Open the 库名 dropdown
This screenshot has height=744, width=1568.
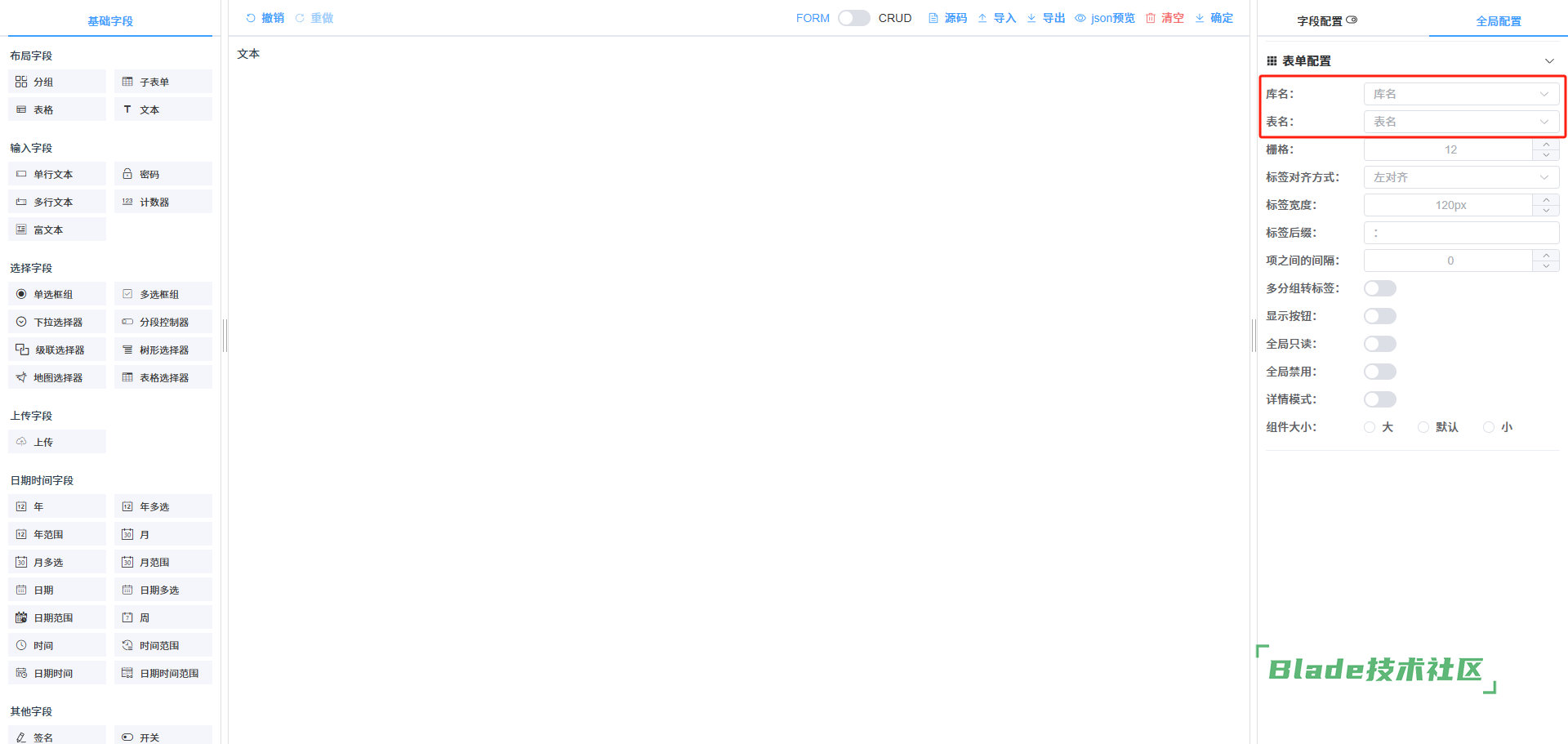pyautogui.click(x=1461, y=94)
